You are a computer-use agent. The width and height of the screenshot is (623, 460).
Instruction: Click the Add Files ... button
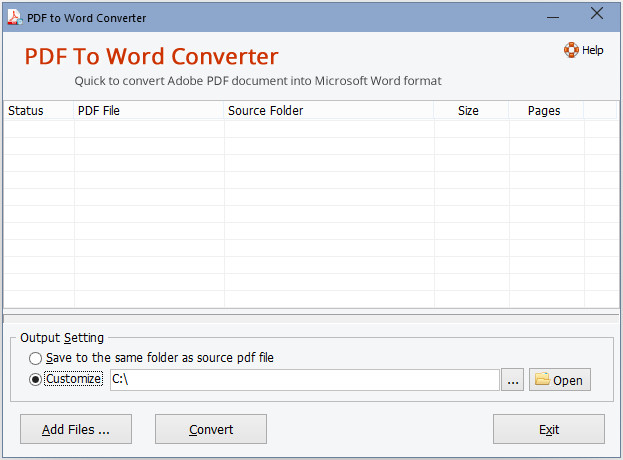point(76,429)
